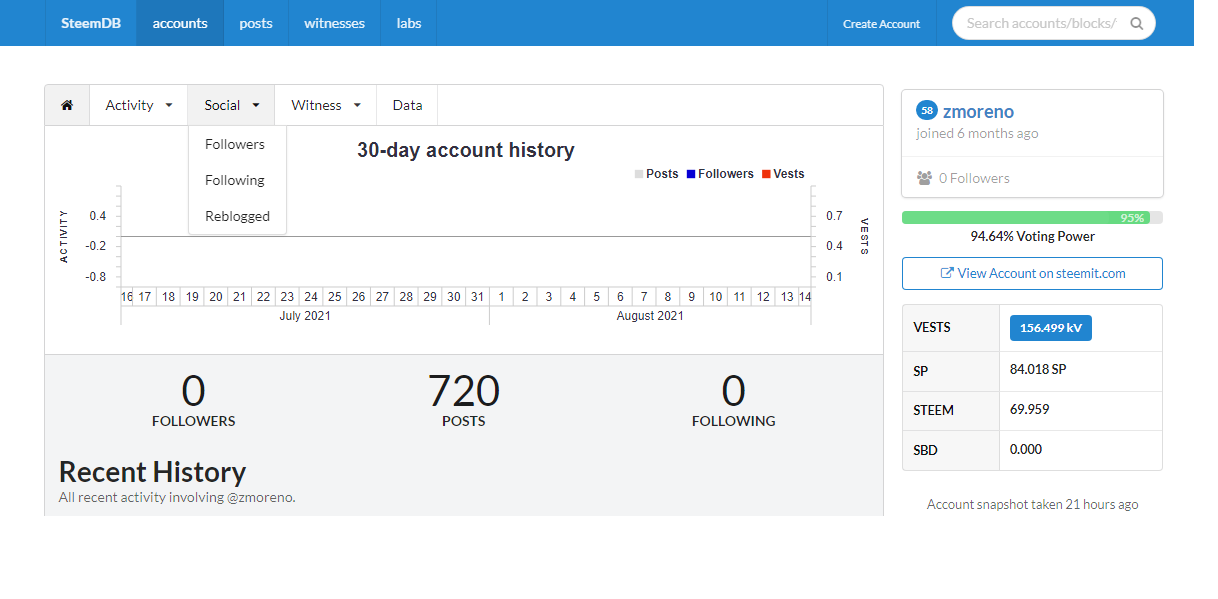Click the 94.64% Voting Power label
Image resolution: width=1218 pixels, height=599 pixels.
click(x=1032, y=236)
